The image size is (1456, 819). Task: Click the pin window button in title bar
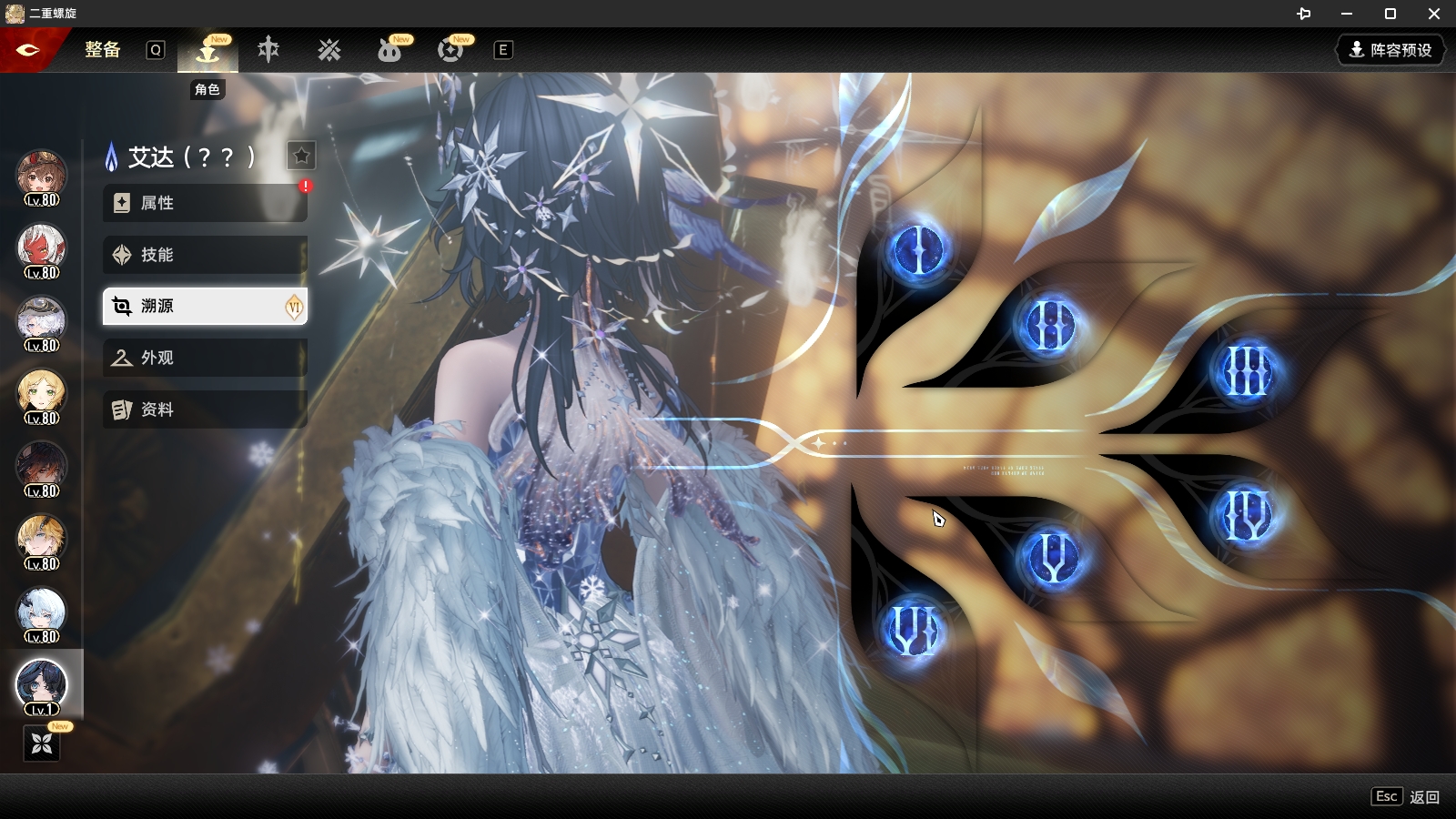1303,14
